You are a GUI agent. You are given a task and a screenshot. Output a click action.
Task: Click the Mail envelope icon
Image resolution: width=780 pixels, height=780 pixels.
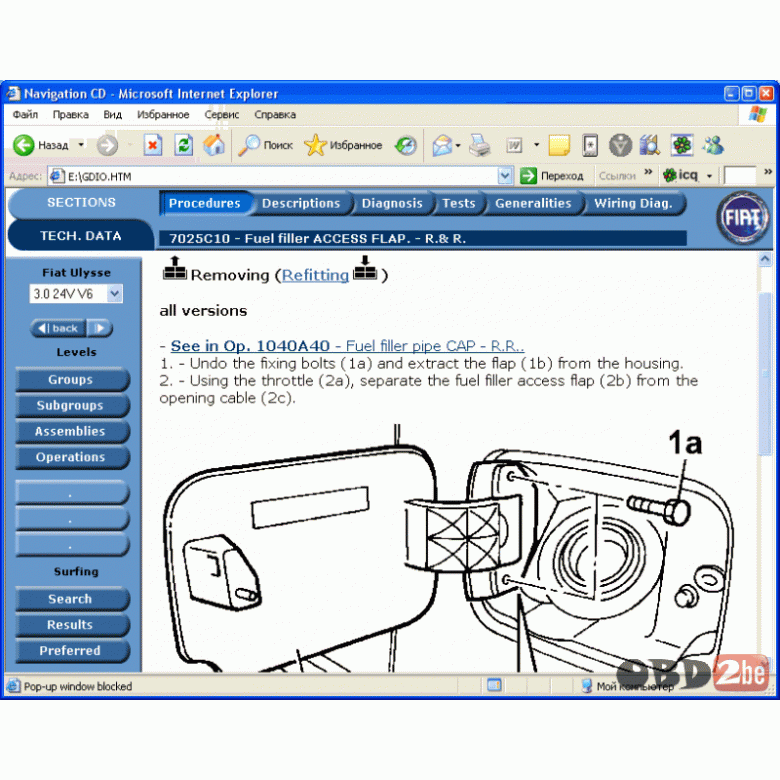pyautogui.click(x=442, y=145)
